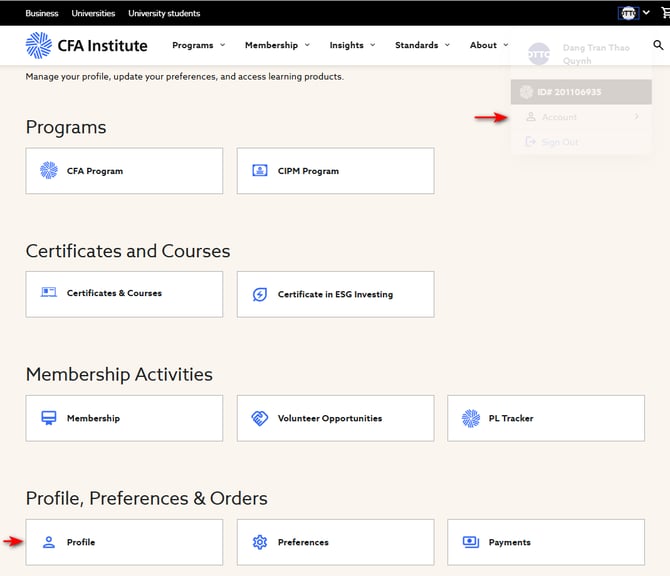The image size is (670, 576).
Task: Open the search magnifier icon
Action: click(x=658, y=45)
